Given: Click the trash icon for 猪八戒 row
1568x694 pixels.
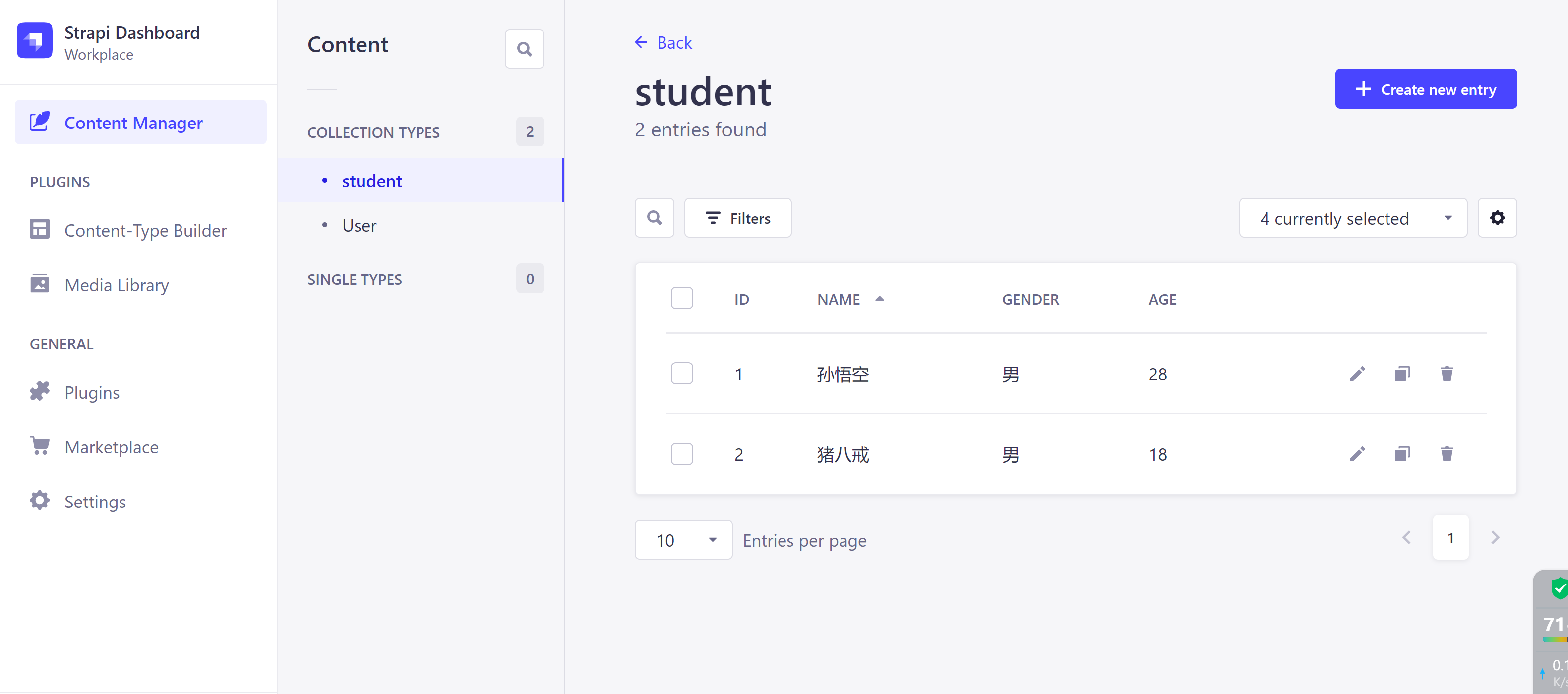Looking at the screenshot, I should 1447,454.
